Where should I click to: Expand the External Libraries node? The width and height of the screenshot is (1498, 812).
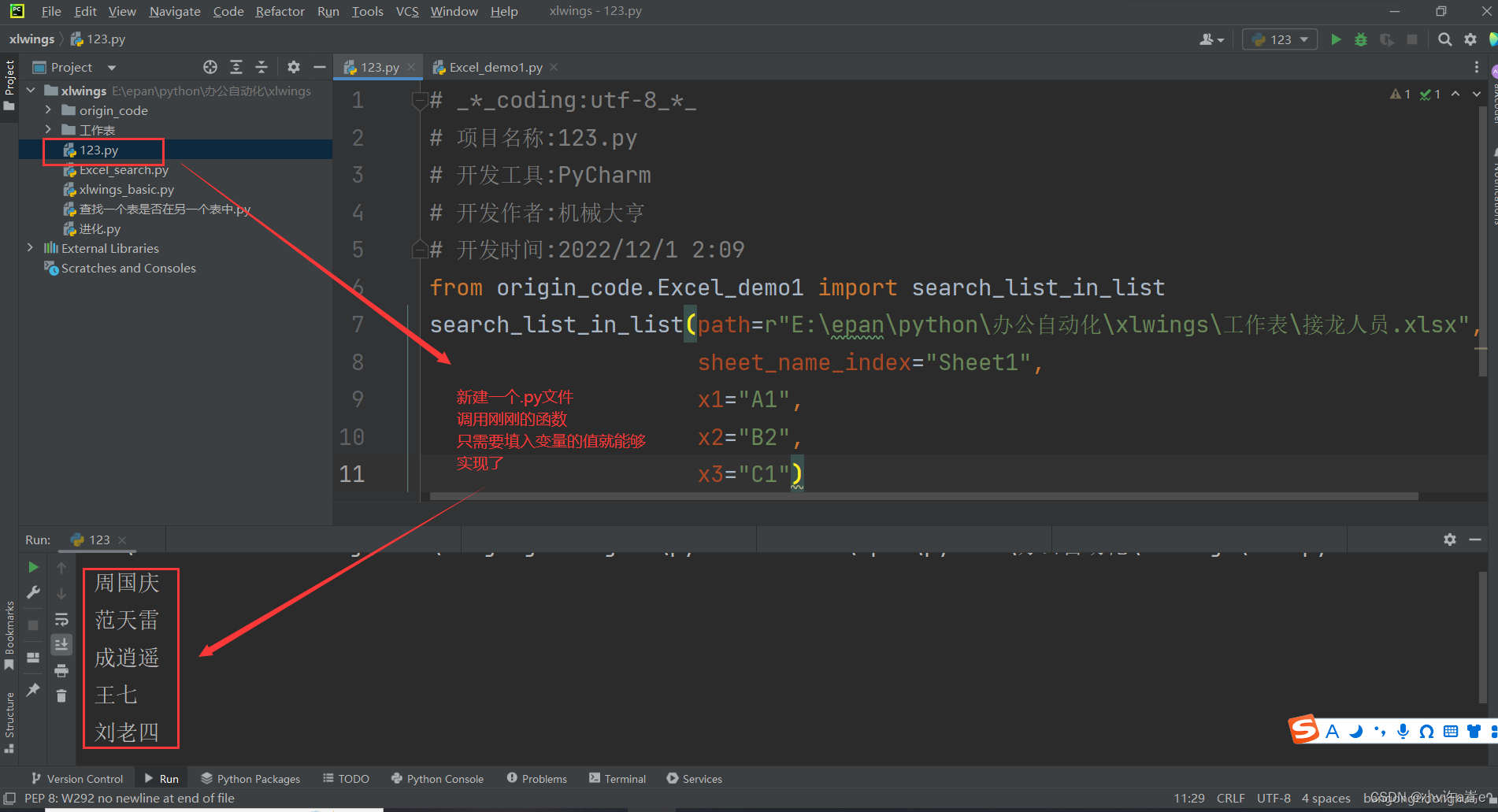(30, 247)
